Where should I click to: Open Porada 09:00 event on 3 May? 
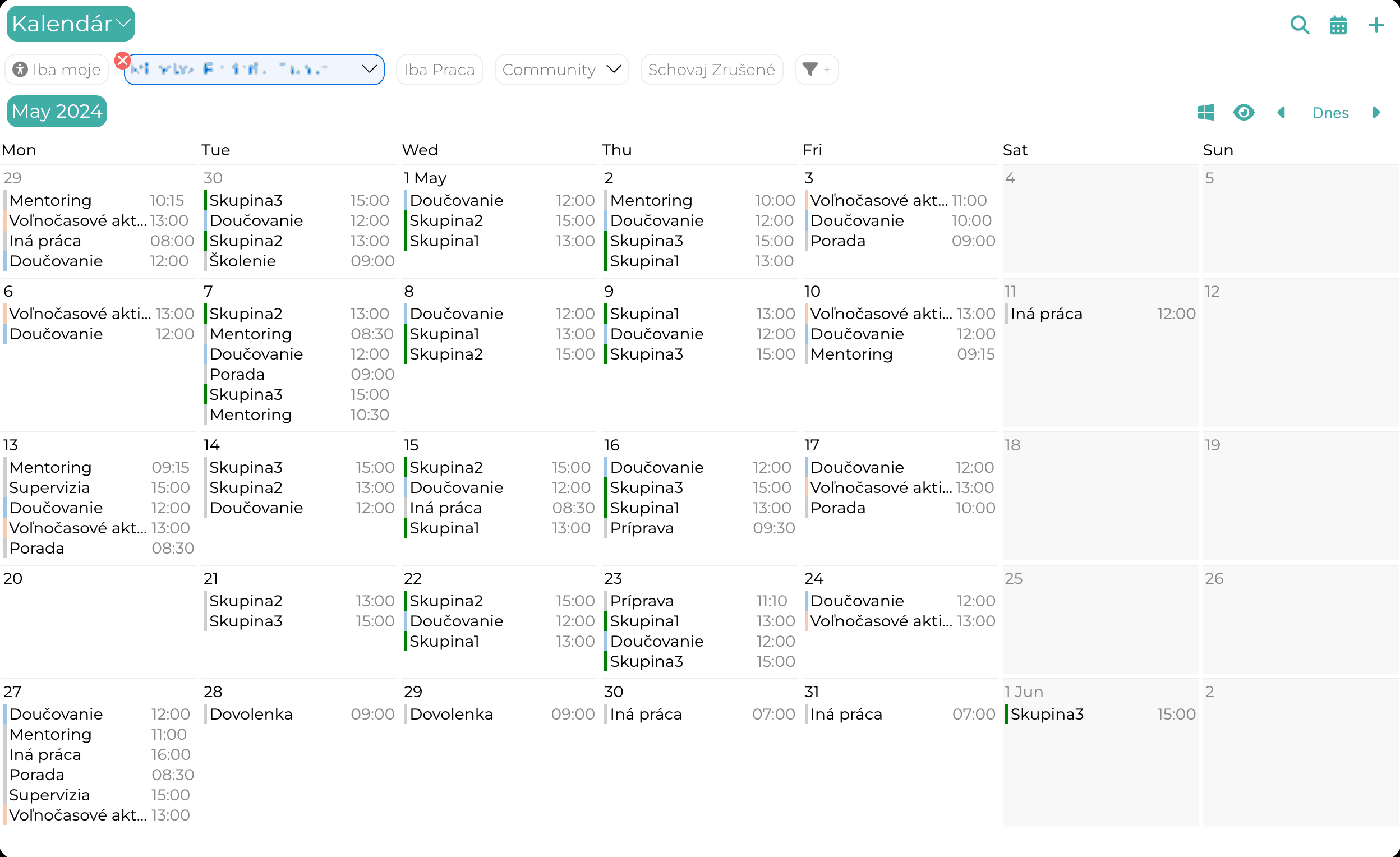(901, 241)
